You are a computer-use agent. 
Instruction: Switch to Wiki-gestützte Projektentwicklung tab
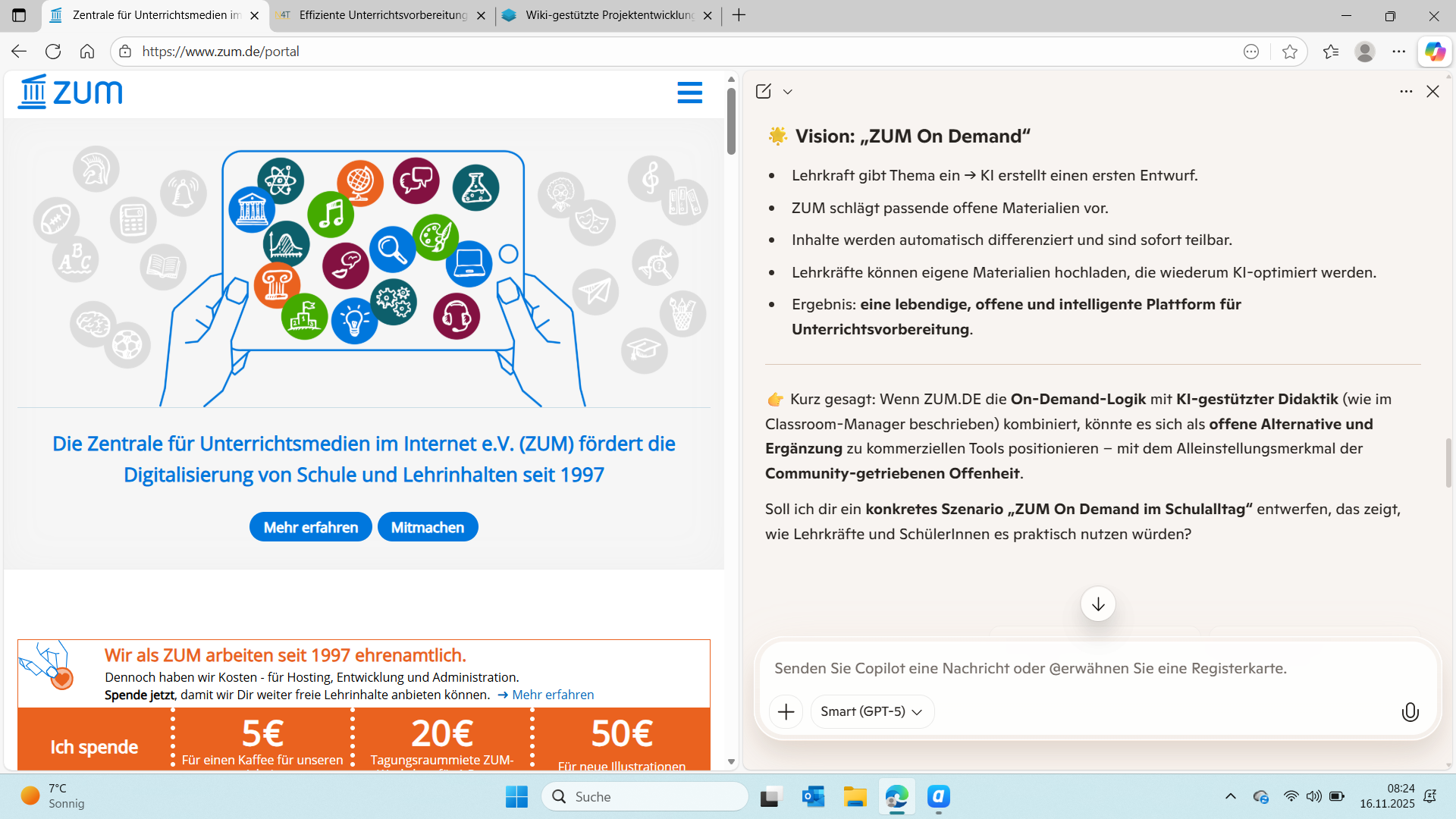coord(608,15)
